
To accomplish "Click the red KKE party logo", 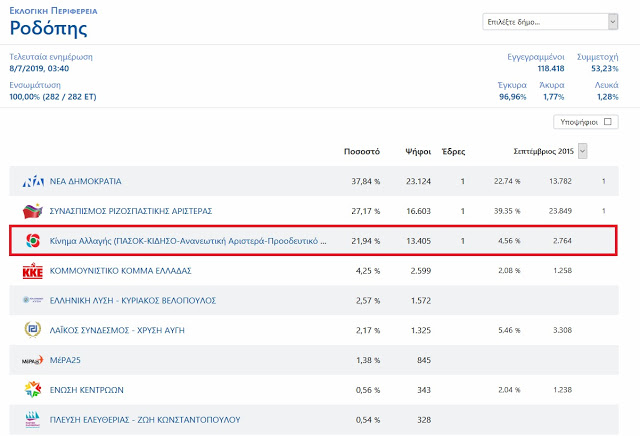I will pos(33,271).
